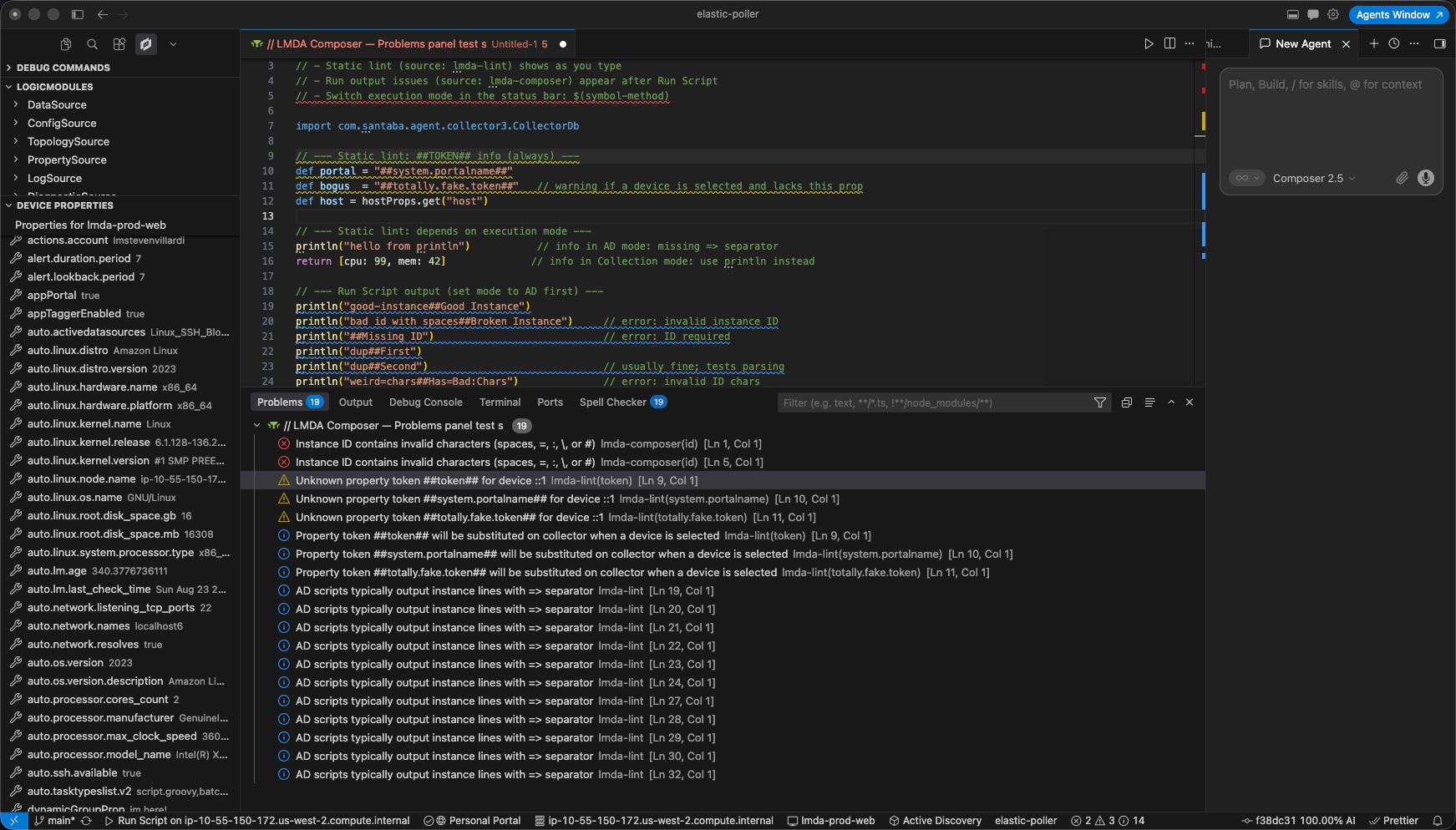Select the Problems tab
Screen dimensions: 1456x830
[290, 402]
